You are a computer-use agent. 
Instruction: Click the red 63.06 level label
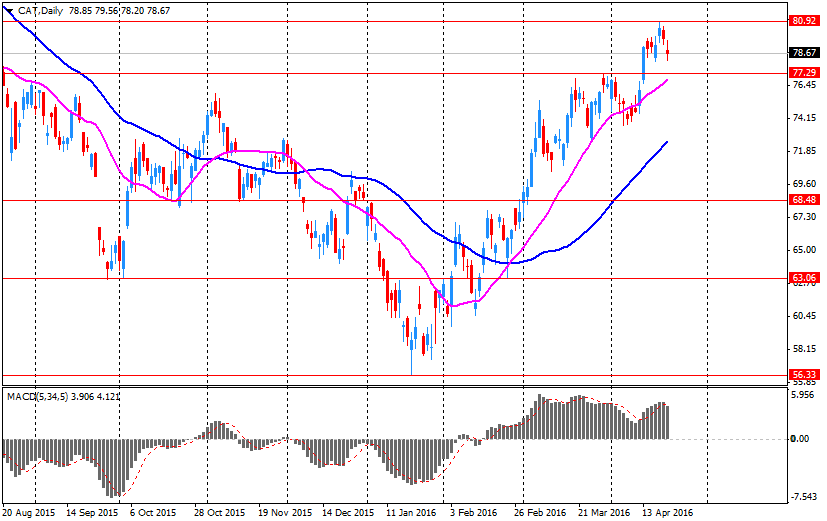[x=804, y=277]
